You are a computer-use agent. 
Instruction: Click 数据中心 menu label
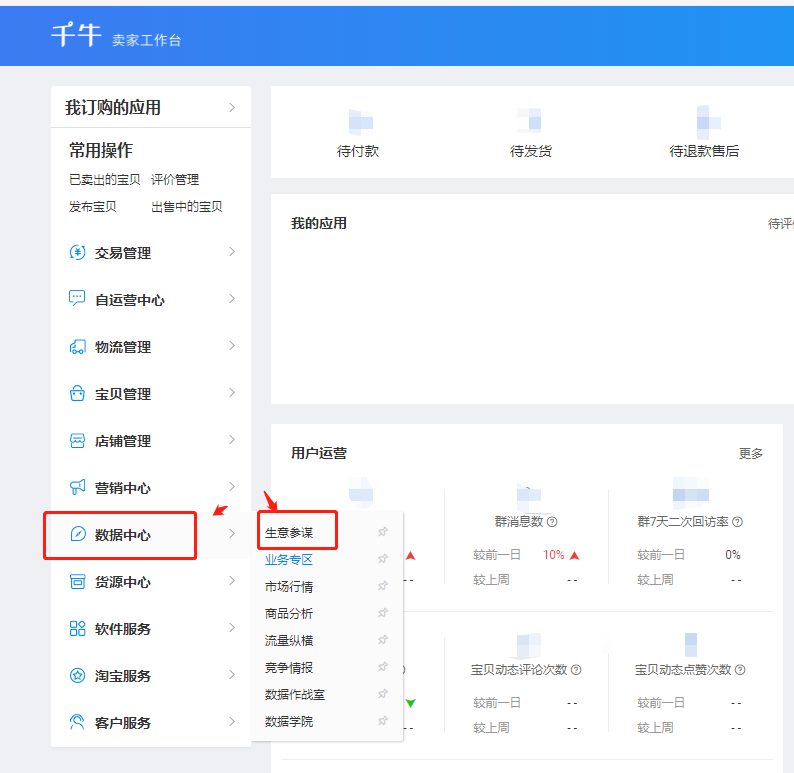[123, 535]
